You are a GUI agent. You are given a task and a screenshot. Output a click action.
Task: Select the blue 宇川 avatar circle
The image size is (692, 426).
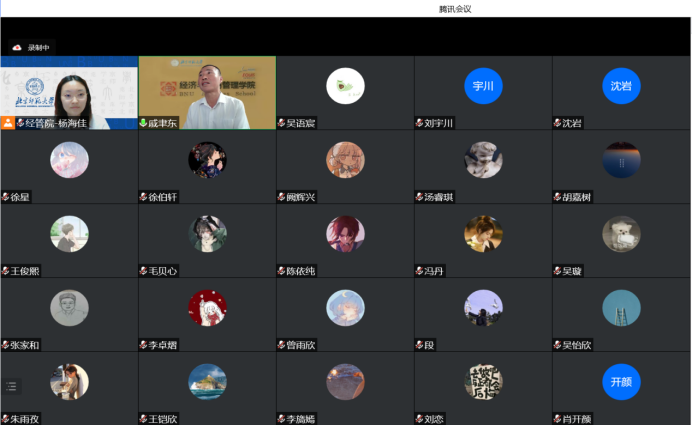tap(483, 86)
